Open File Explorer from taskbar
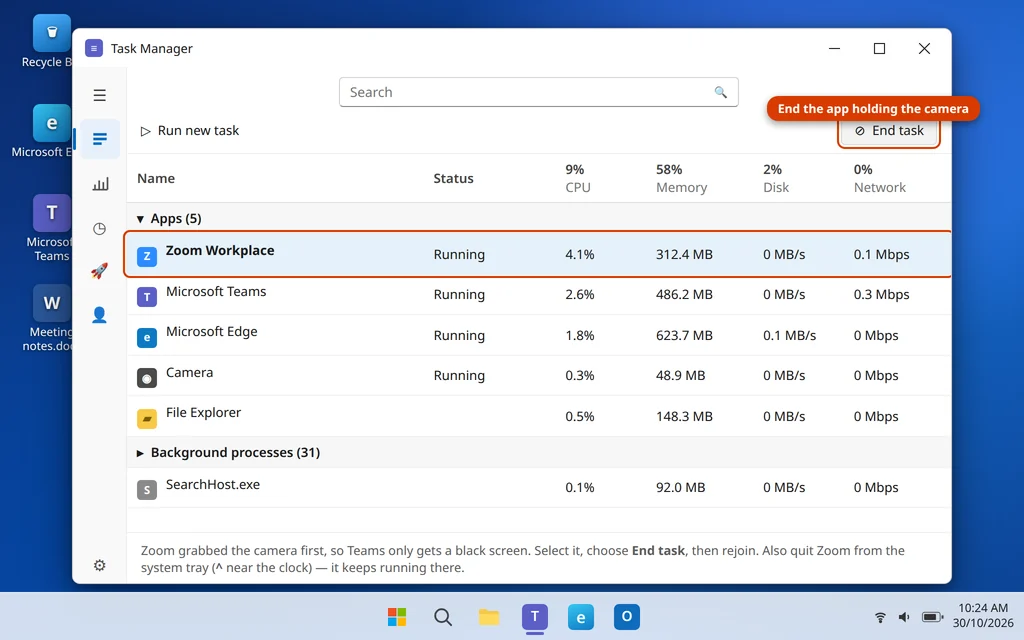 488,616
